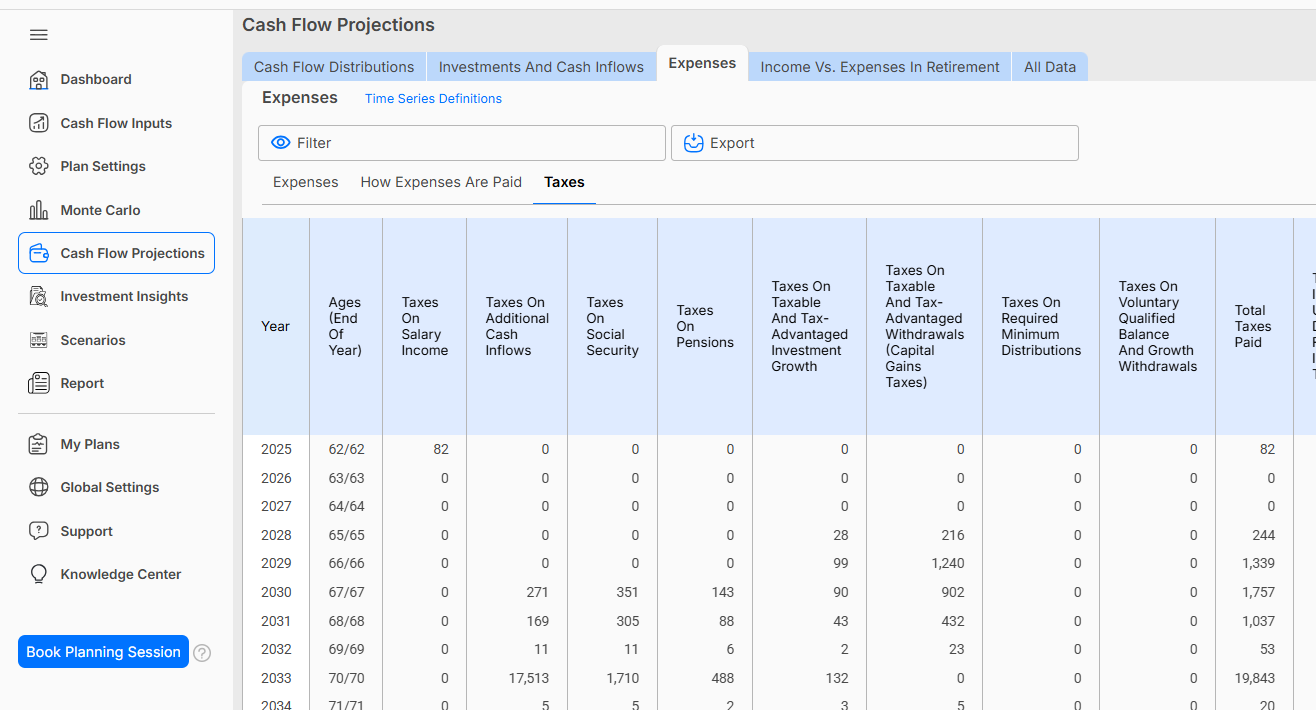Click the Scenarios icon
Image resolution: width=1316 pixels, height=710 pixels.
point(39,340)
